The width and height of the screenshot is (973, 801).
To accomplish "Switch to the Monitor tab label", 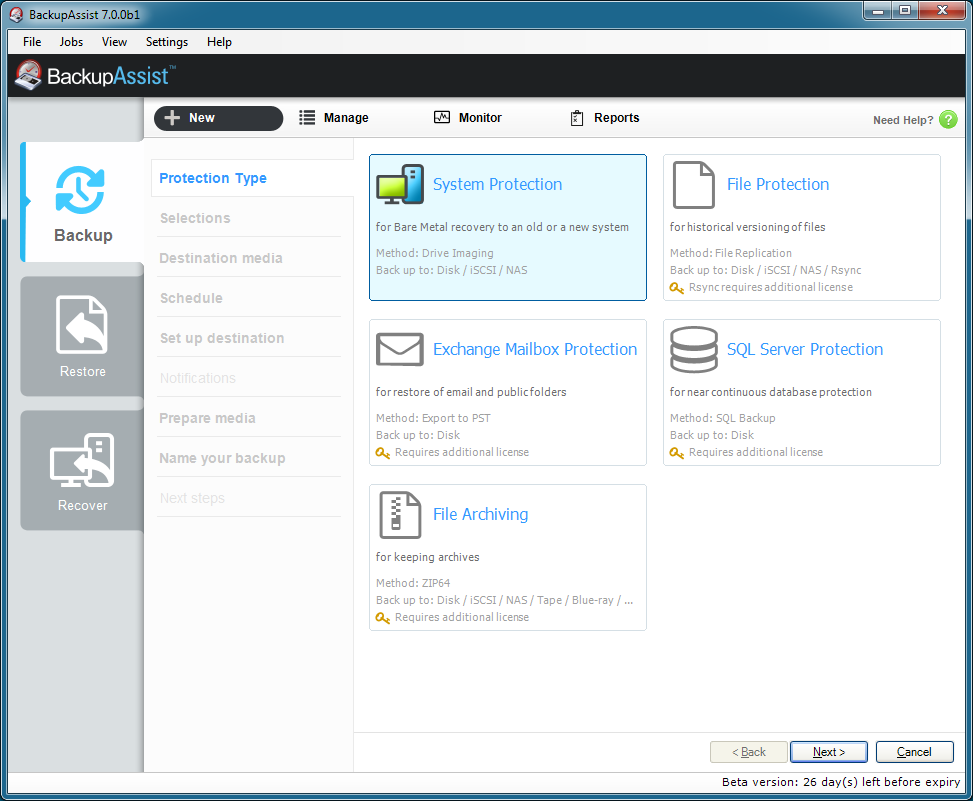I will point(480,118).
